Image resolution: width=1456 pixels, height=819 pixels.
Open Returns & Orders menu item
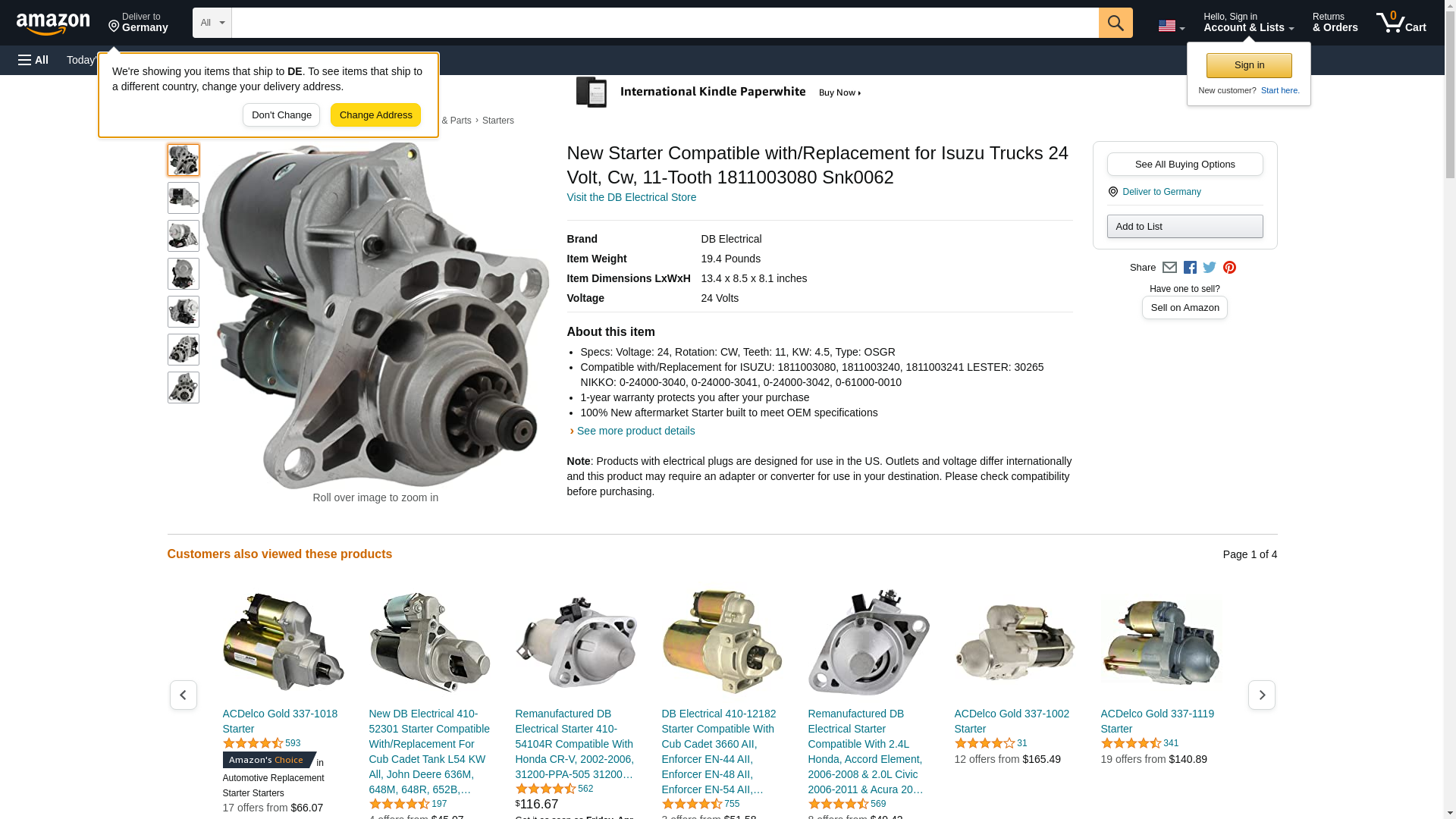coord(1335,23)
